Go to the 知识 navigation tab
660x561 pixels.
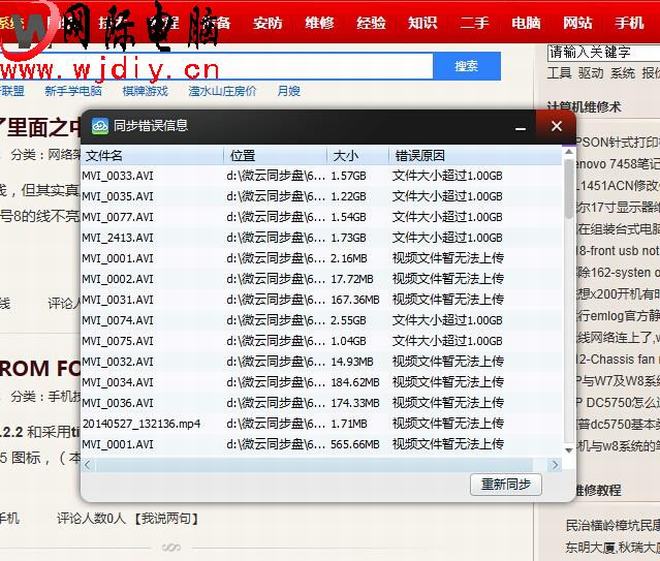(422, 22)
